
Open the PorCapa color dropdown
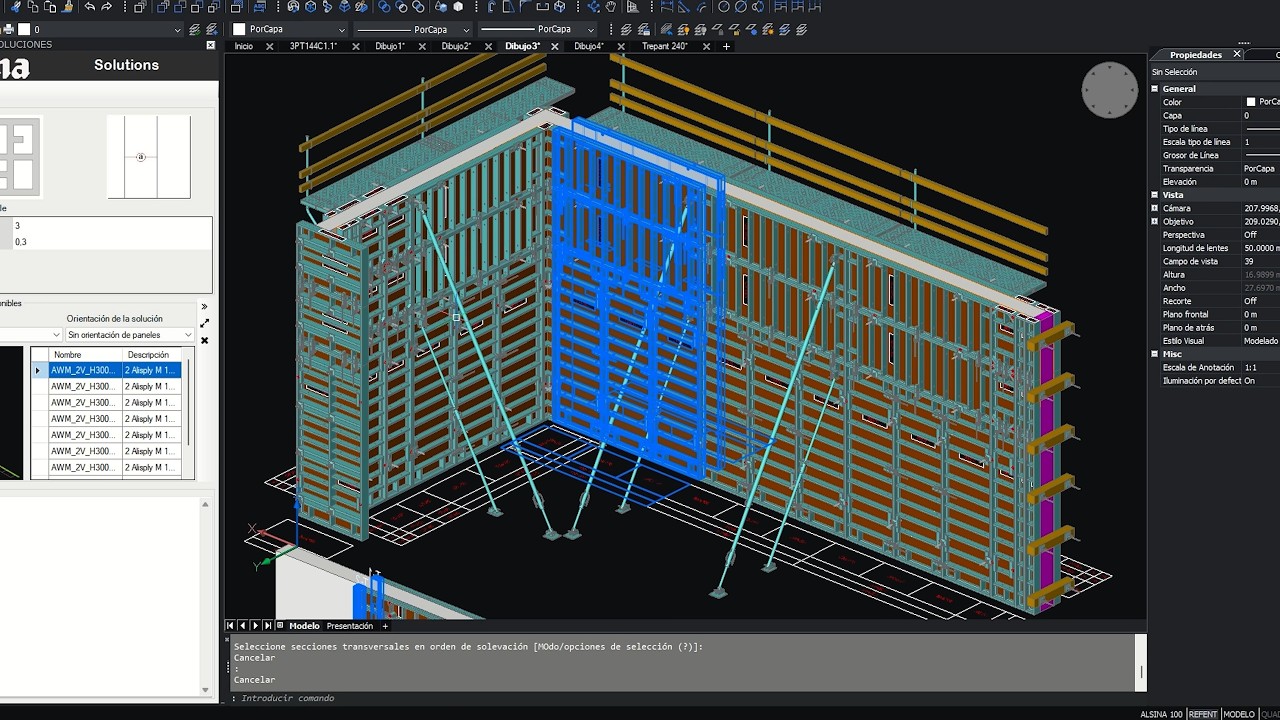tap(290, 29)
